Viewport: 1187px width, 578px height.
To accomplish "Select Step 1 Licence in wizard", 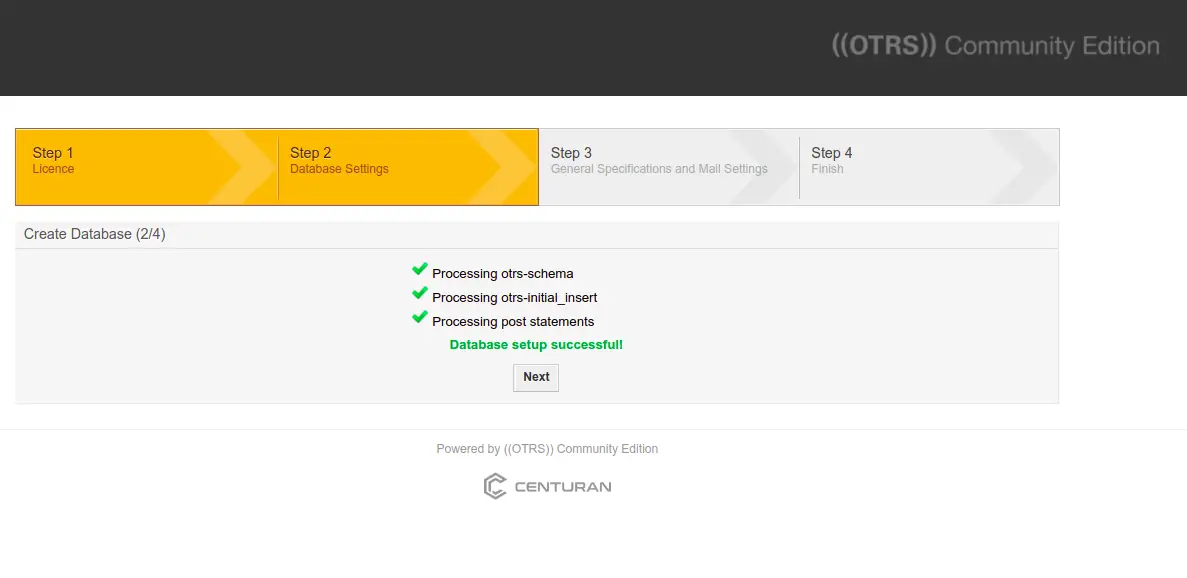I will 146,167.
